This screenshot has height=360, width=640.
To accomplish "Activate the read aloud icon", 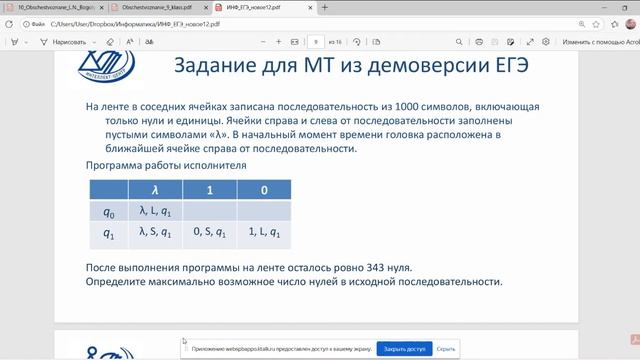I will coord(130,42).
